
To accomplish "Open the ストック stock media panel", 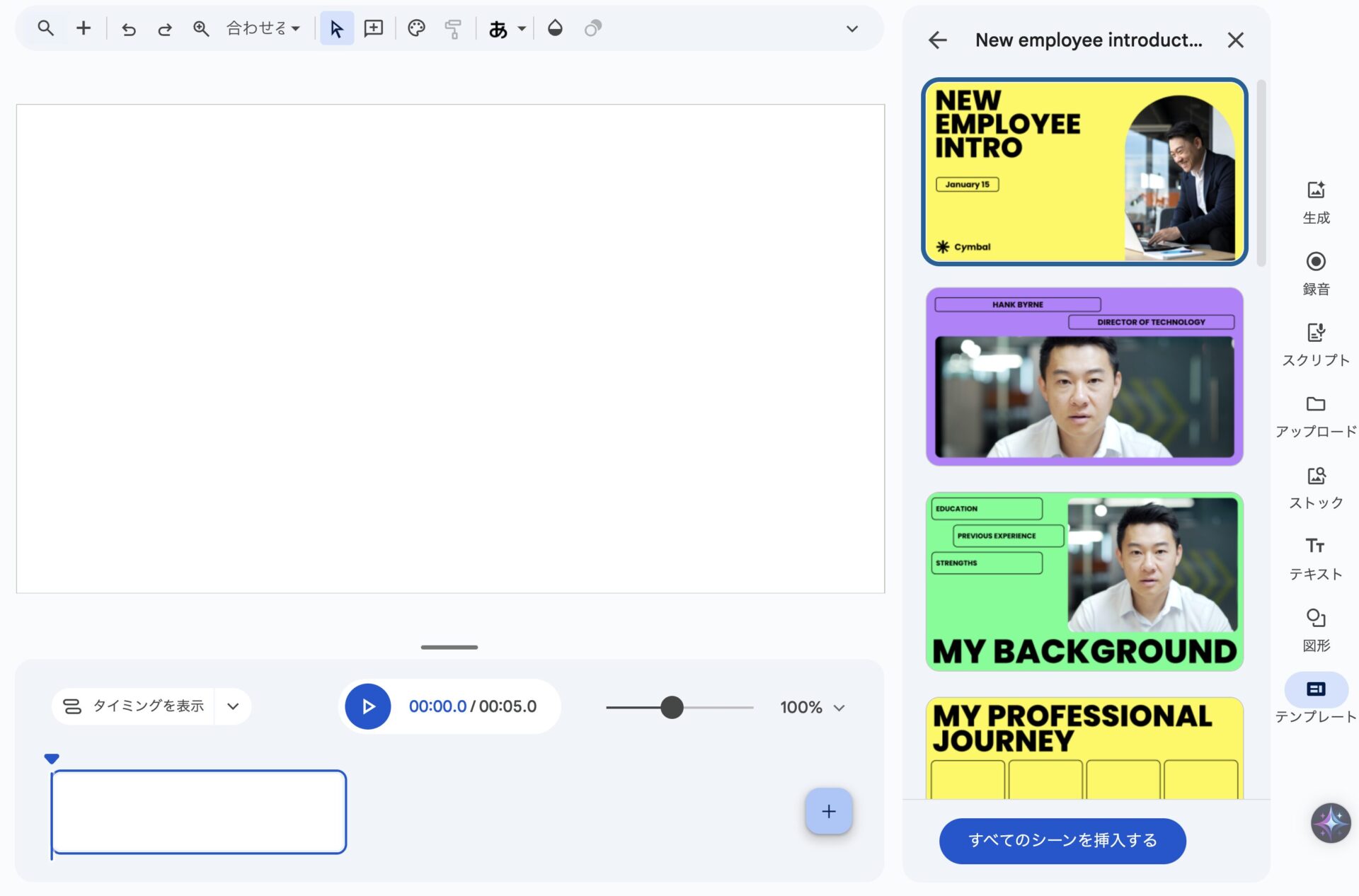I will tap(1315, 488).
